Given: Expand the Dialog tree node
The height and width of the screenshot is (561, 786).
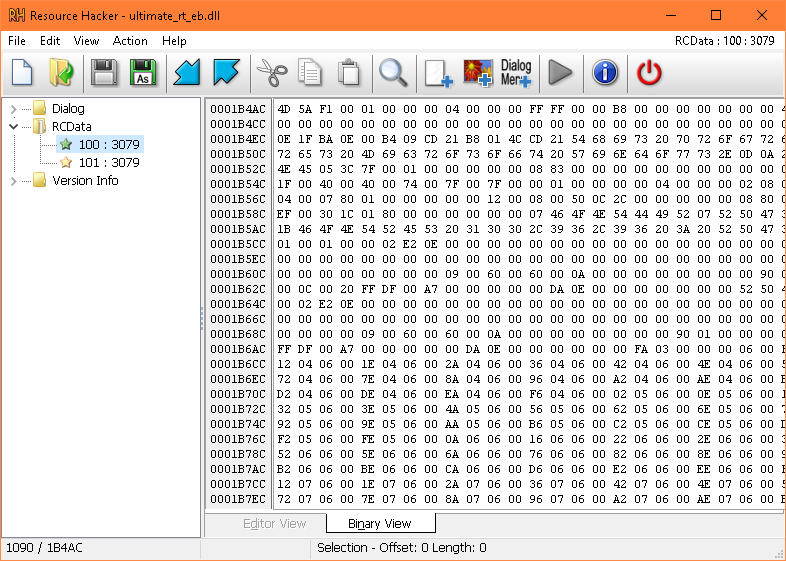Looking at the screenshot, I should coord(13,109).
